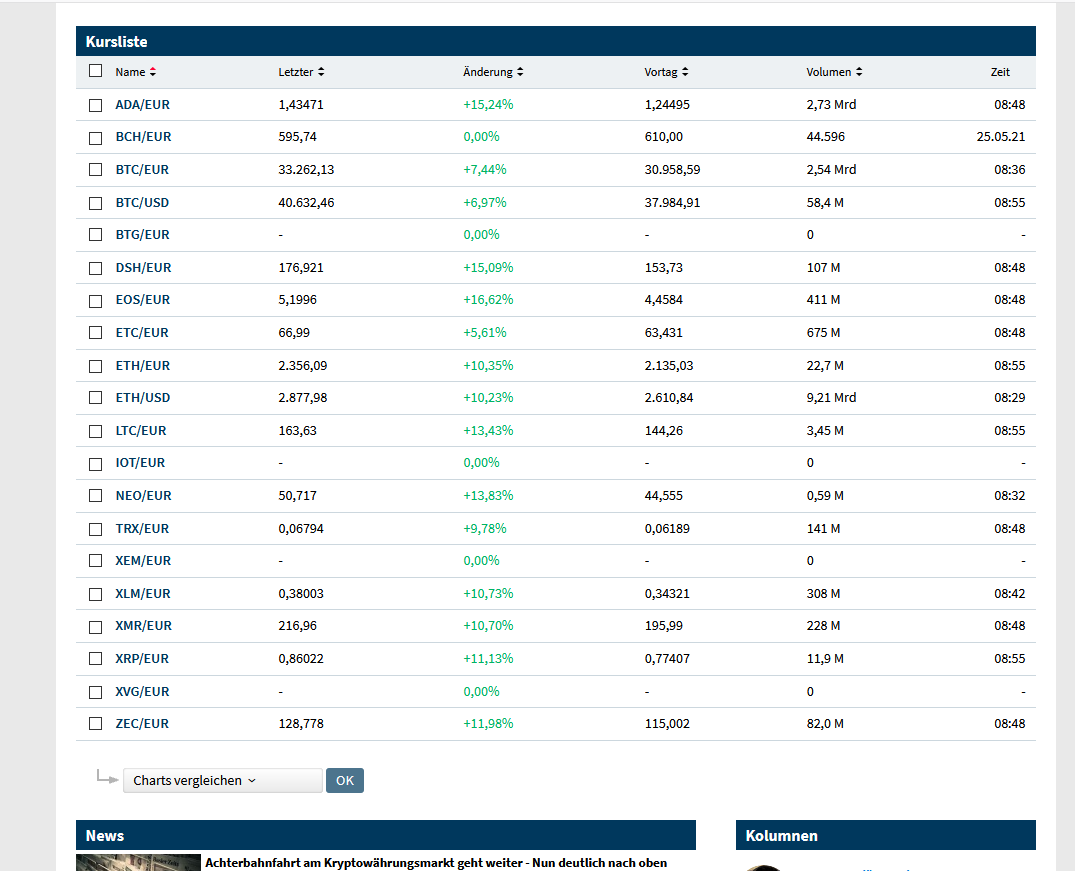Image resolution: width=1075 pixels, height=871 pixels.
Task: Open the news article thumbnail image
Action: [x=138, y=862]
